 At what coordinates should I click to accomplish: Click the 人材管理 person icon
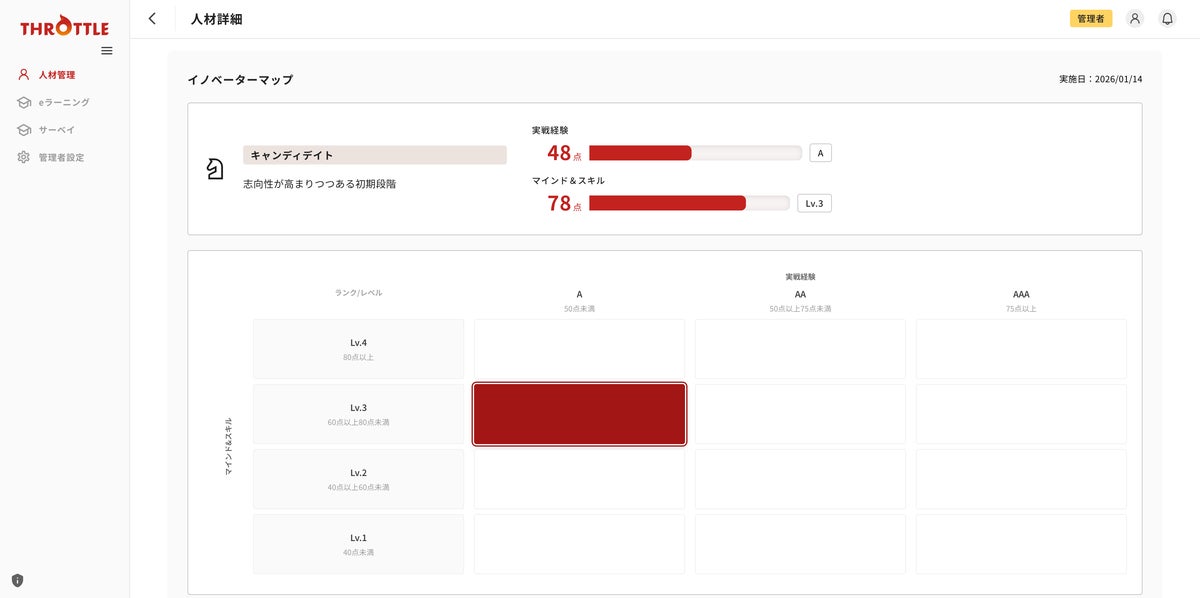tap(24, 74)
